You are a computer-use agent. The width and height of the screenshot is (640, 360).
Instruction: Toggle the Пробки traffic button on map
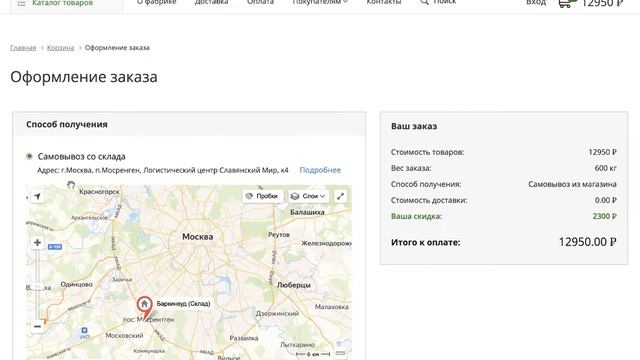pos(263,196)
